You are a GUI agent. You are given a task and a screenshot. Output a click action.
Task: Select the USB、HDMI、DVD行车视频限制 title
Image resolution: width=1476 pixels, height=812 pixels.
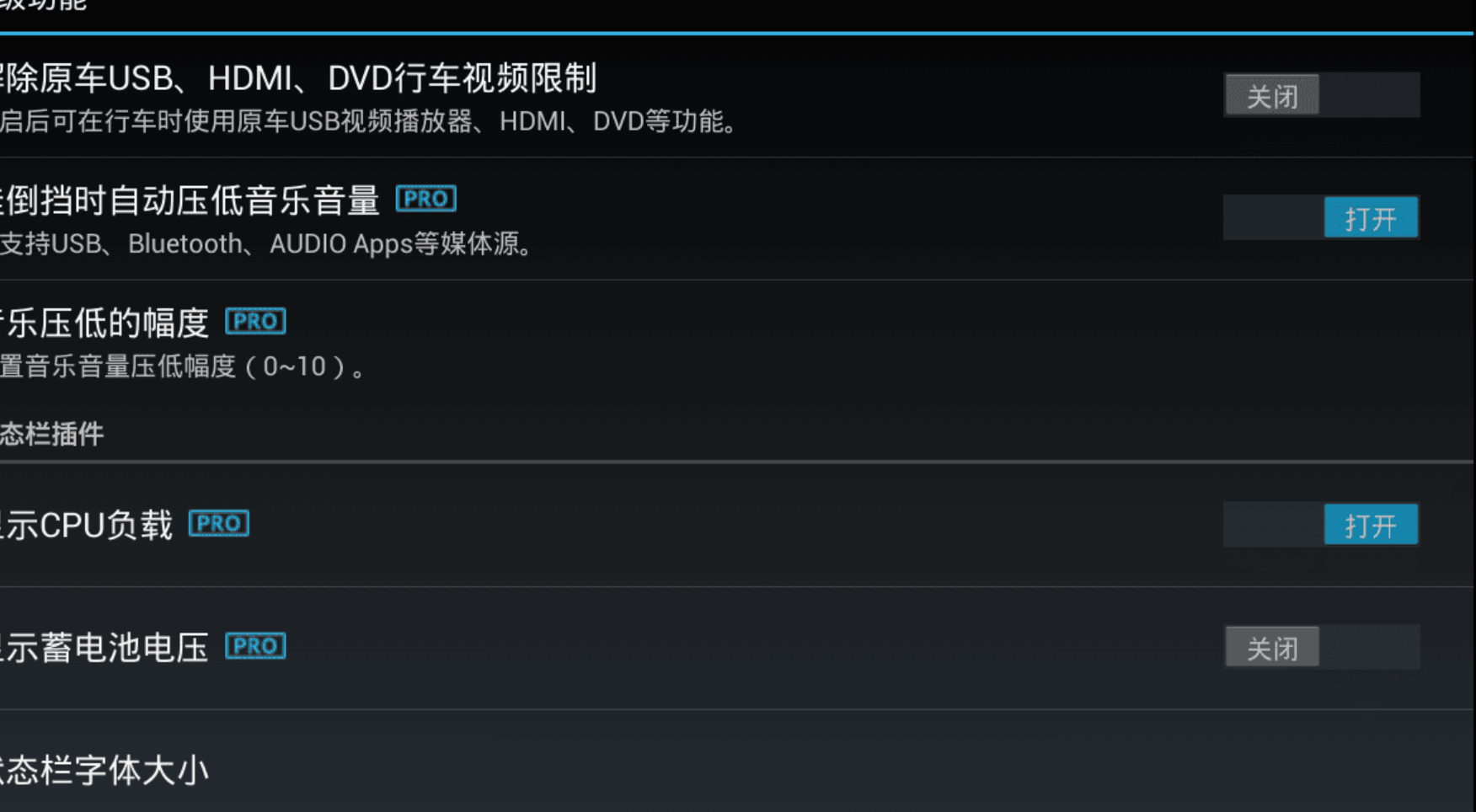click(298, 78)
